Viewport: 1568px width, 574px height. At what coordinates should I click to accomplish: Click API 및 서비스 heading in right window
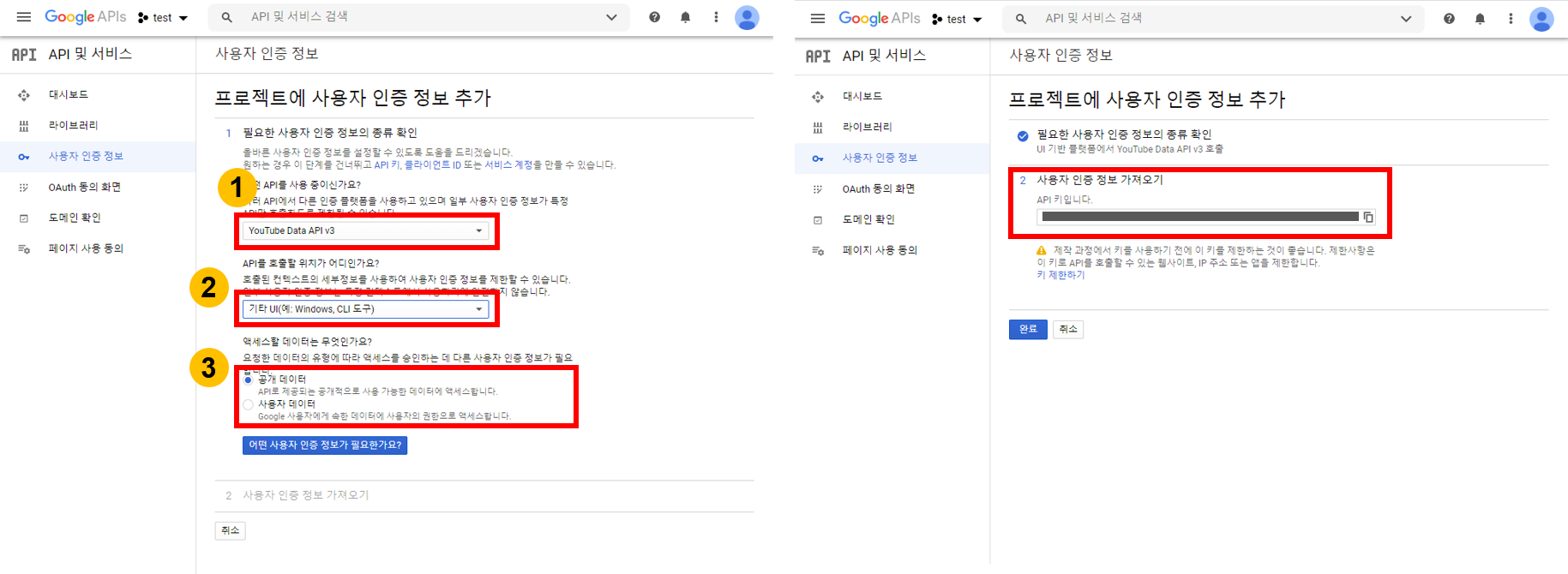click(x=884, y=56)
